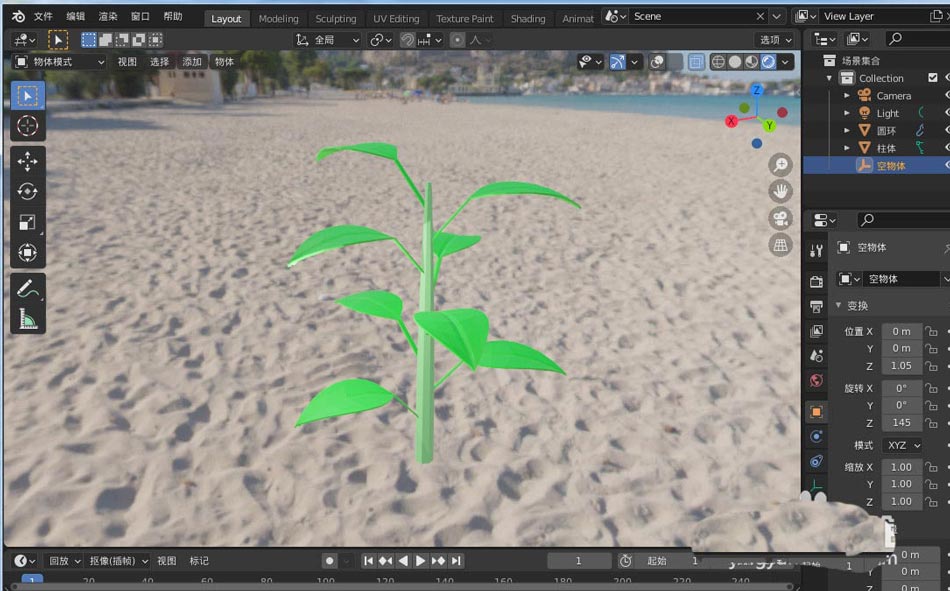Open the 物体模式 object mode dropdown
The width and height of the screenshot is (950, 591).
click(x=59, y=62)
